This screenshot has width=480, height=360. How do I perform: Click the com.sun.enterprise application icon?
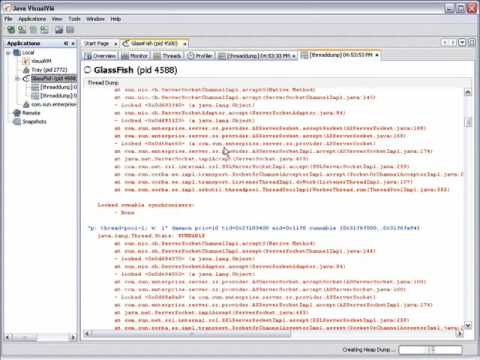[x=26, y=104]
